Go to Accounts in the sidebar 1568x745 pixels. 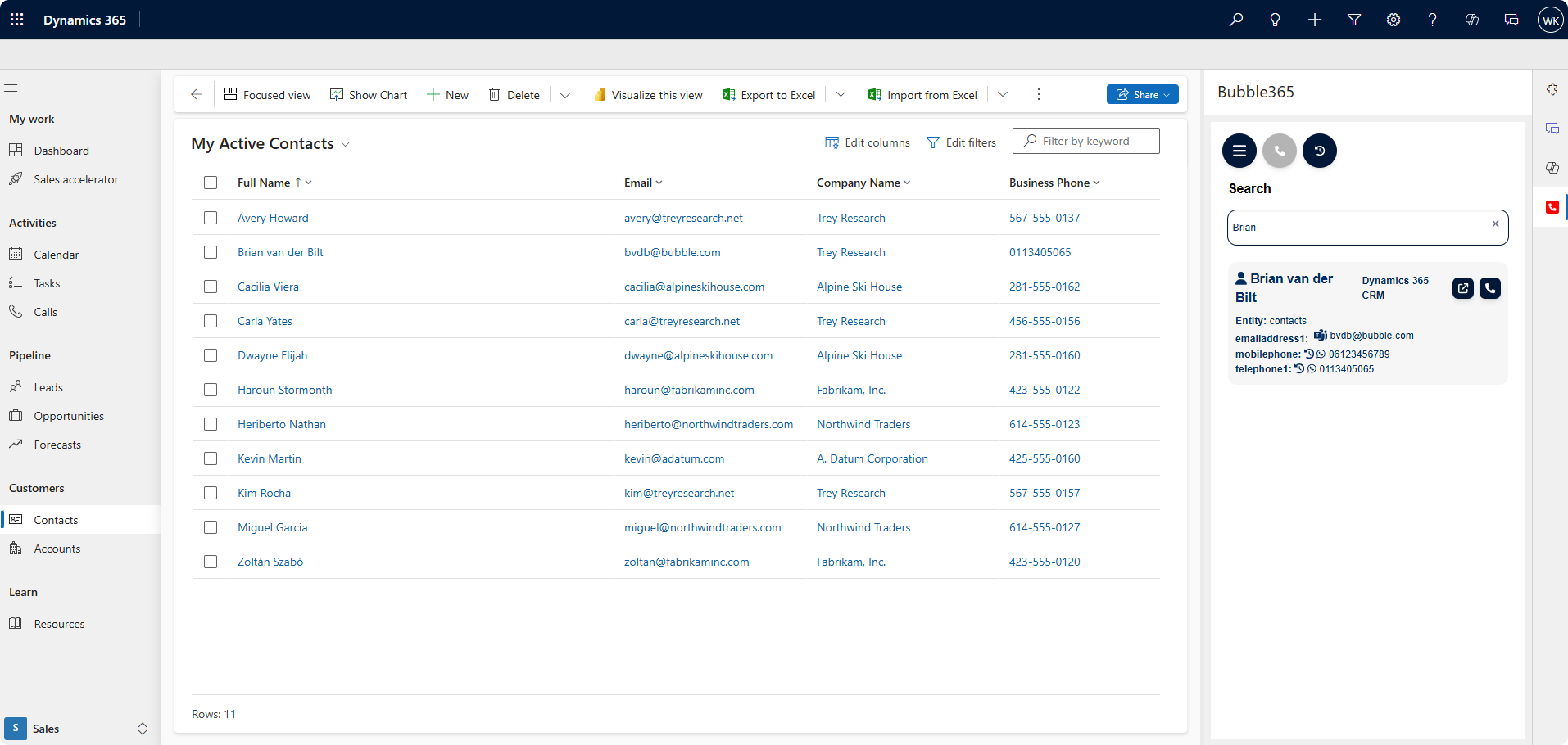(x=57, y=549)
